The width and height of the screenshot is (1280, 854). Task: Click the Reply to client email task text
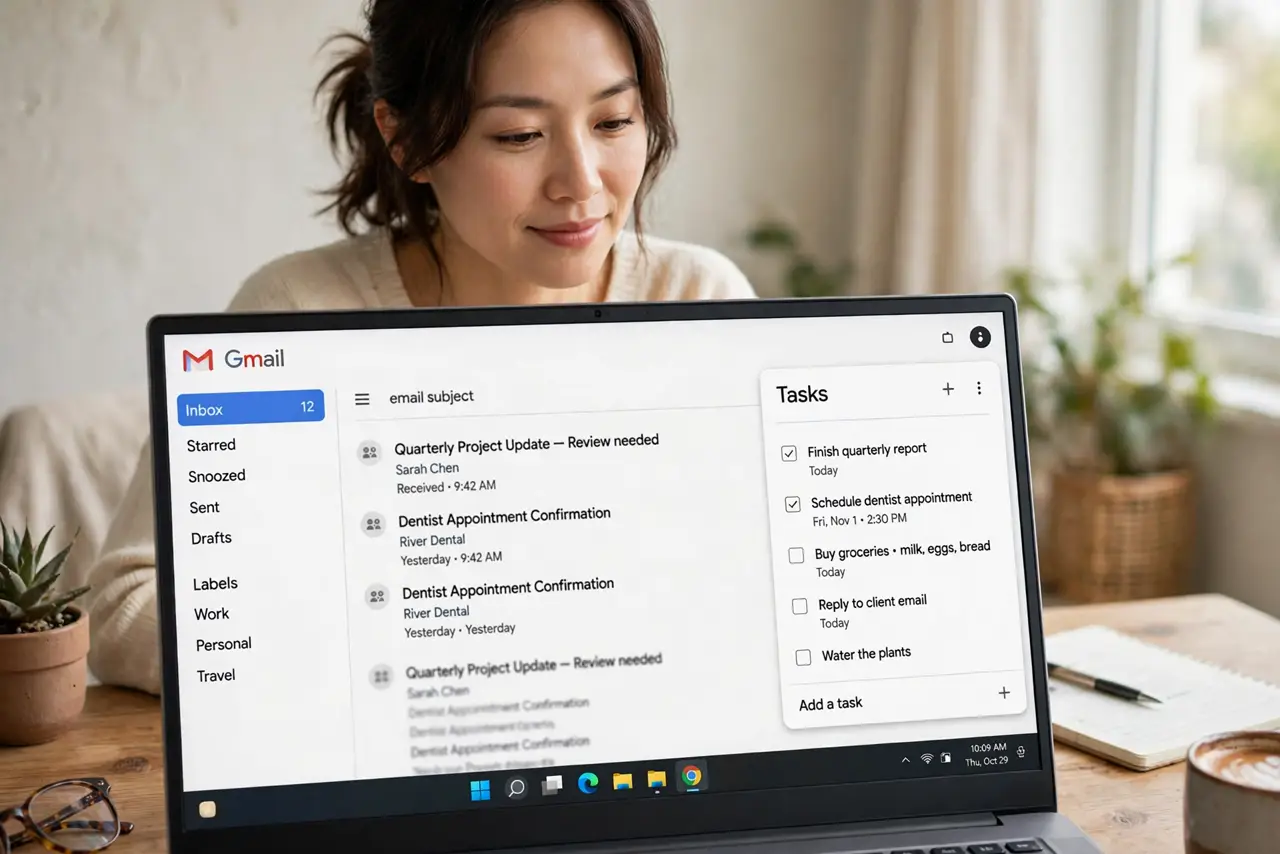coord(872,603)
